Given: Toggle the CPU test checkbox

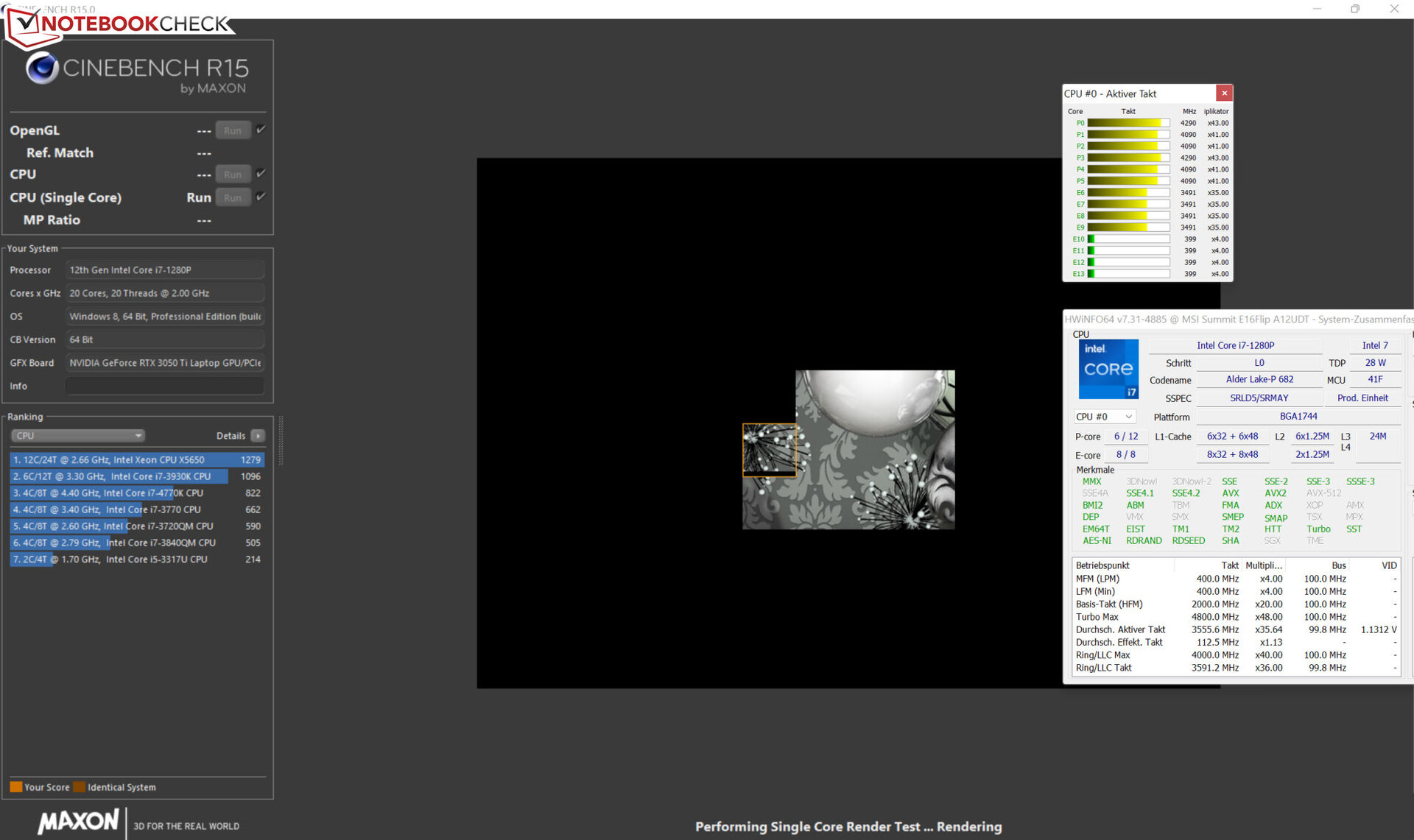Looking at the screenshot, I should [261, 174].
